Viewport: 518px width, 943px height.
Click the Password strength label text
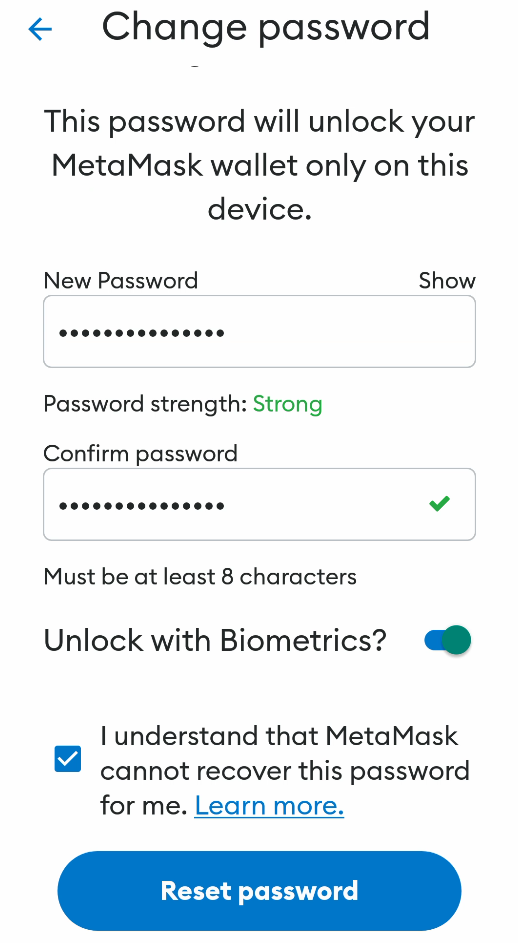pyautogui.click(x=146, y=404)
